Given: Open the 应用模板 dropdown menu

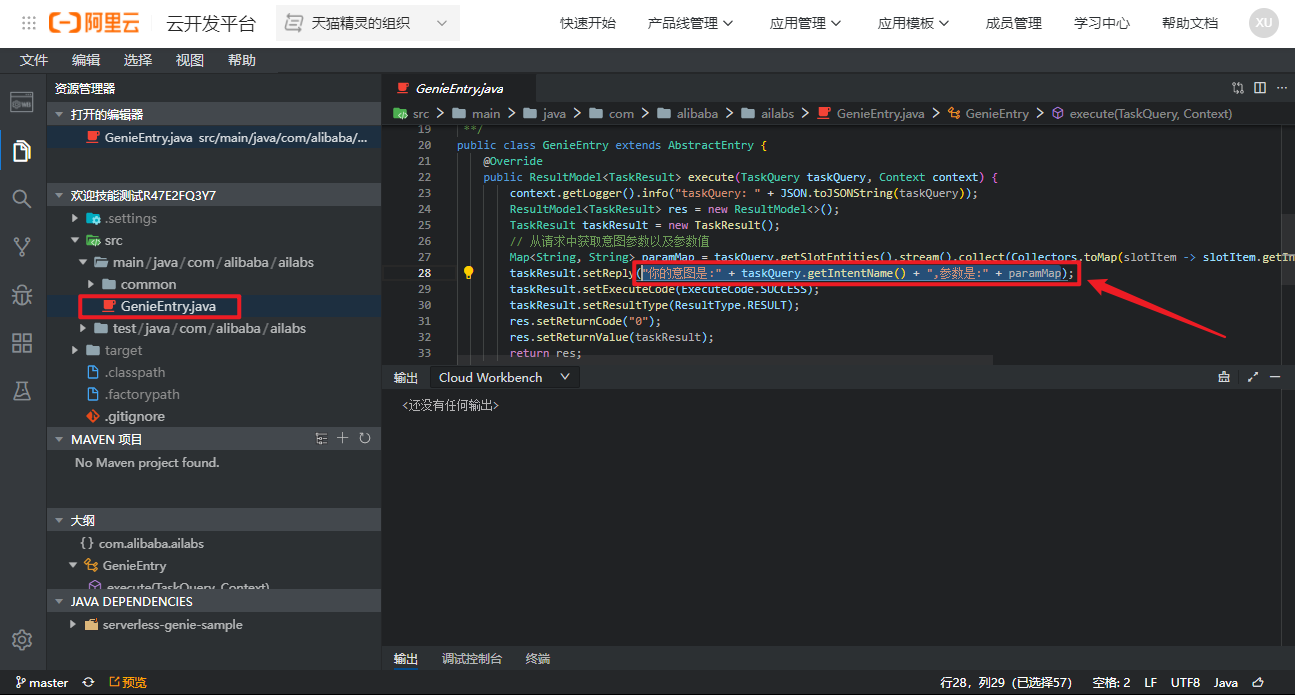Looking at the screenshot, I should coord(915,23).
